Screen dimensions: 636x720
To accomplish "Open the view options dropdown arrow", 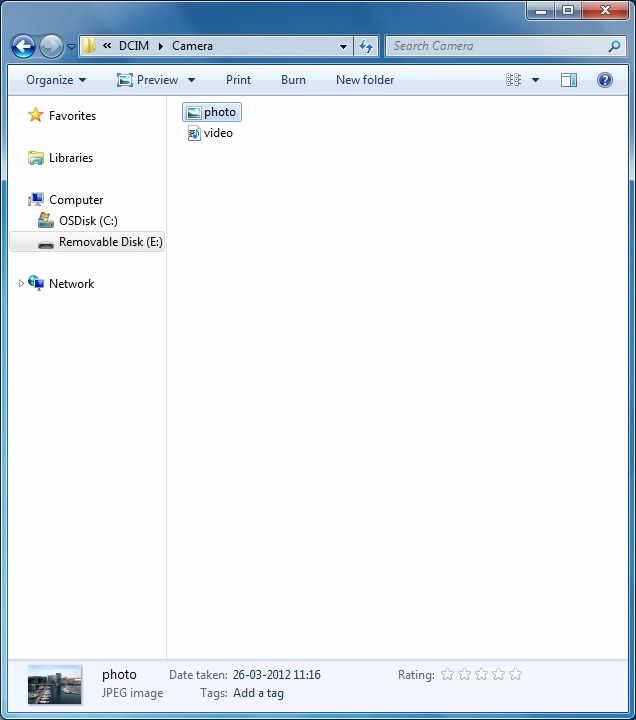I will coord(535,80).
